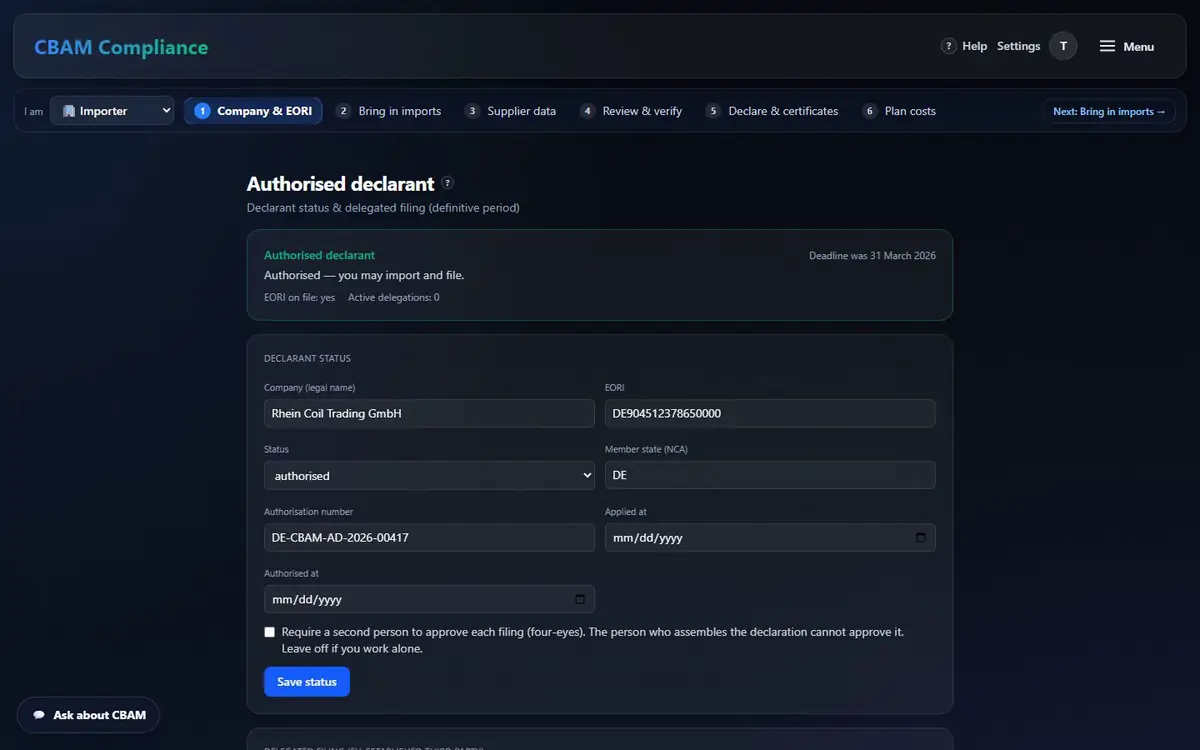Viewport: 1200px width, 750px height.
Task: Click the text 'Active delegations: 0'
Action: tap(394, 298)
